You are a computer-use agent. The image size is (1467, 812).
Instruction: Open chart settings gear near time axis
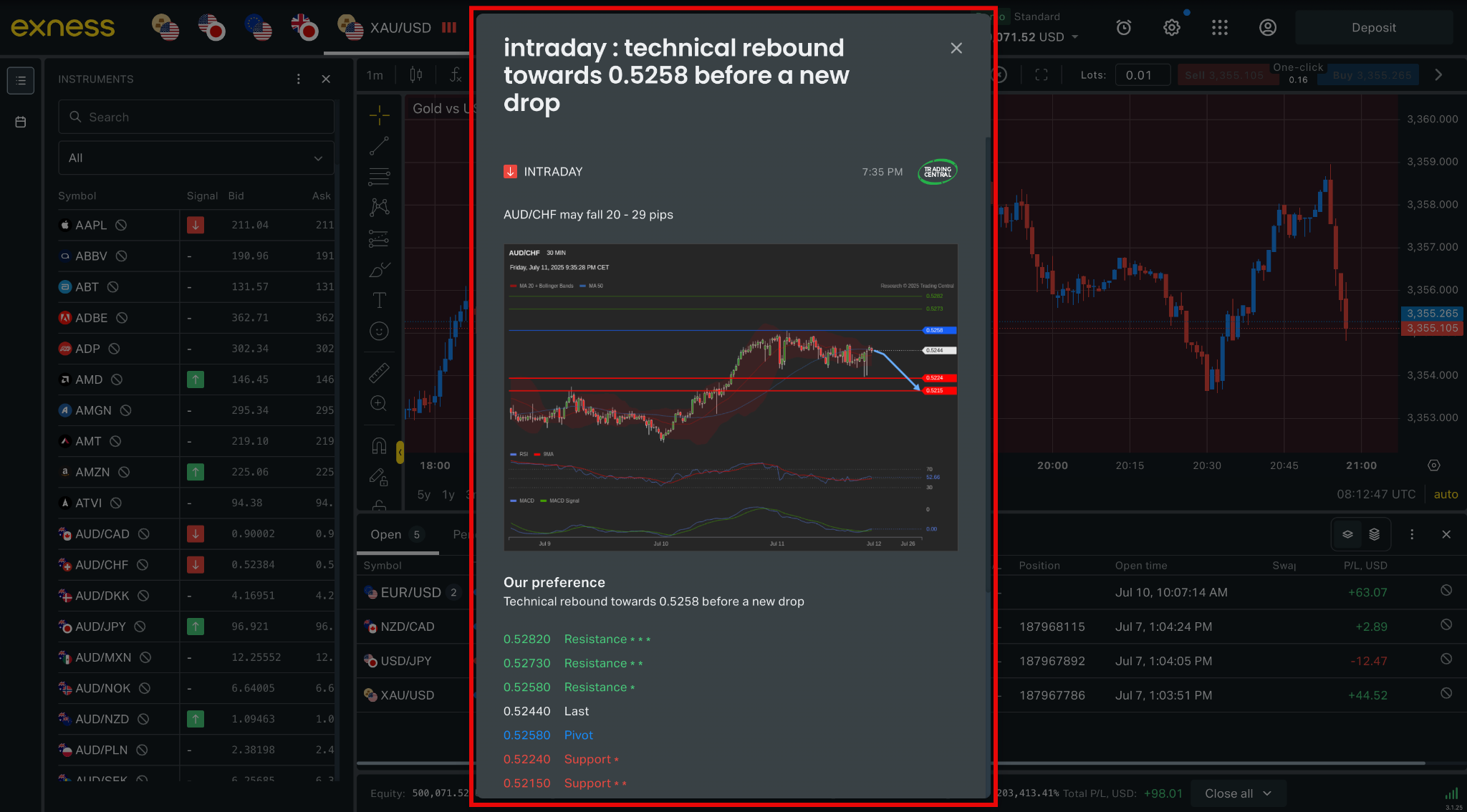pyautogui.click(x=1434, y=465)
